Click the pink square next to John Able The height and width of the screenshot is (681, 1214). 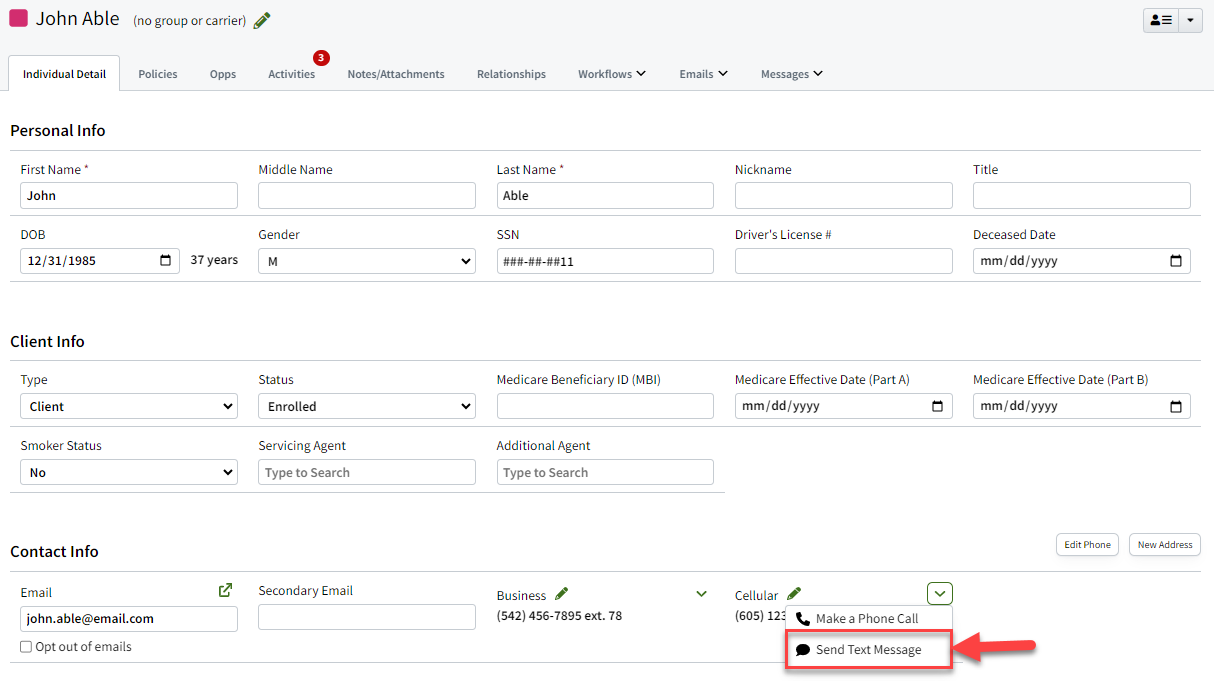tap(18, 19)
